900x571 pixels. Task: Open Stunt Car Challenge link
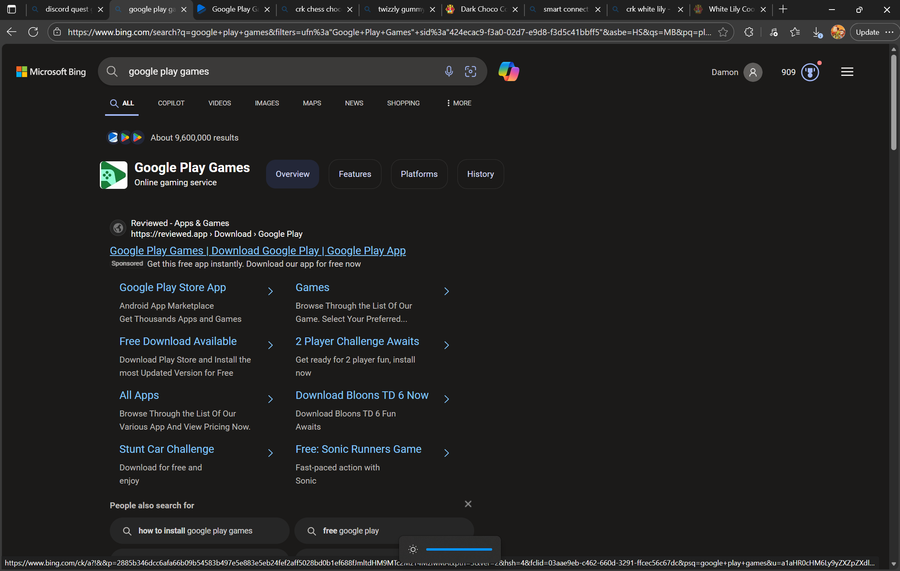(166, 449)
